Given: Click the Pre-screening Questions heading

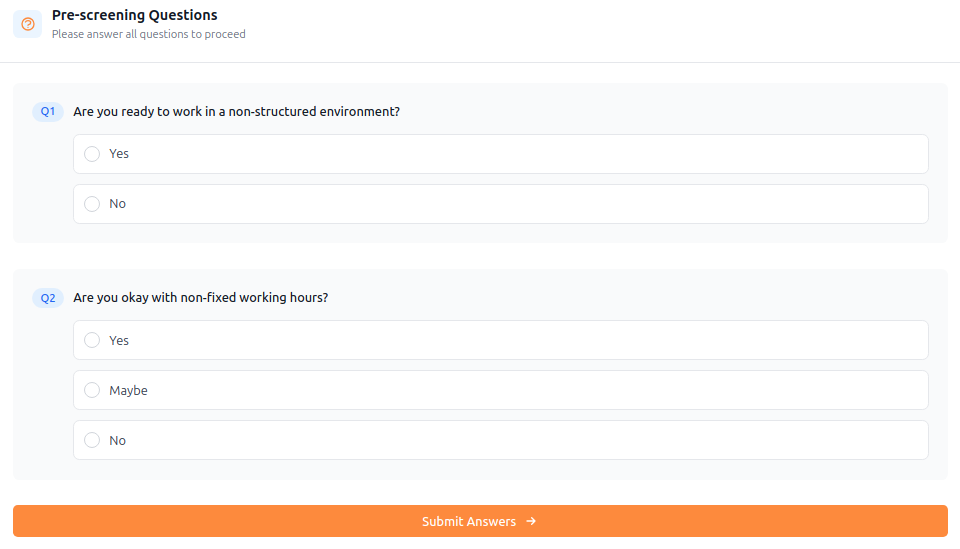Looking at the screenshot, I should tap(134, 15).
